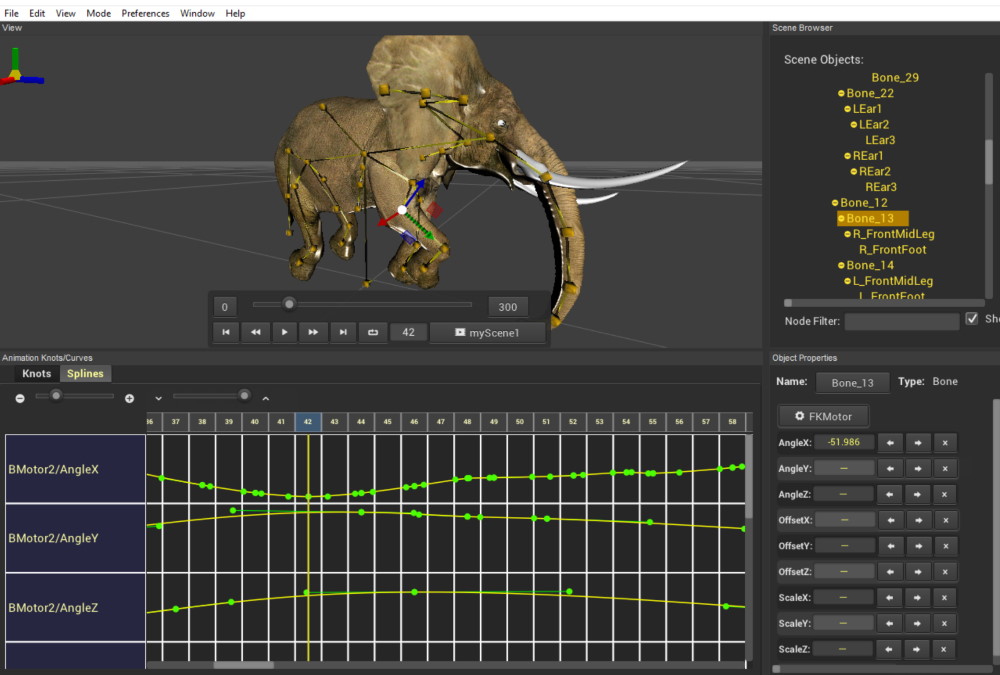Collapse the REar1 tree node
This screenshot has height=675, width=1000.
pos(848,156)
